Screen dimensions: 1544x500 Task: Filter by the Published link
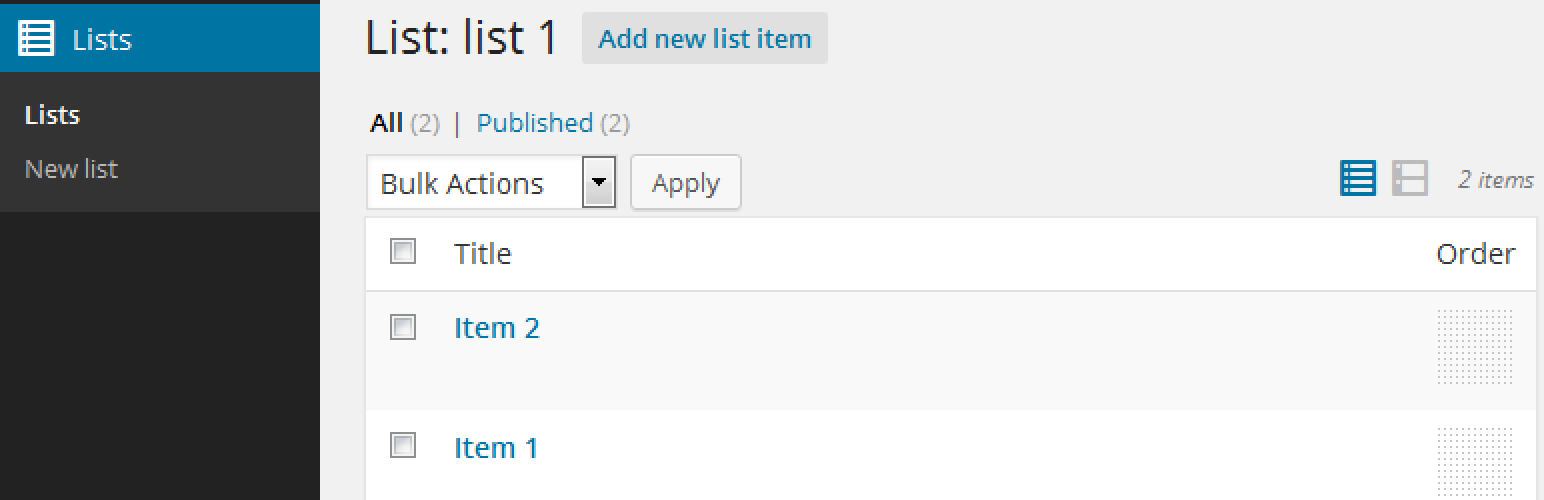click(535, 123)
